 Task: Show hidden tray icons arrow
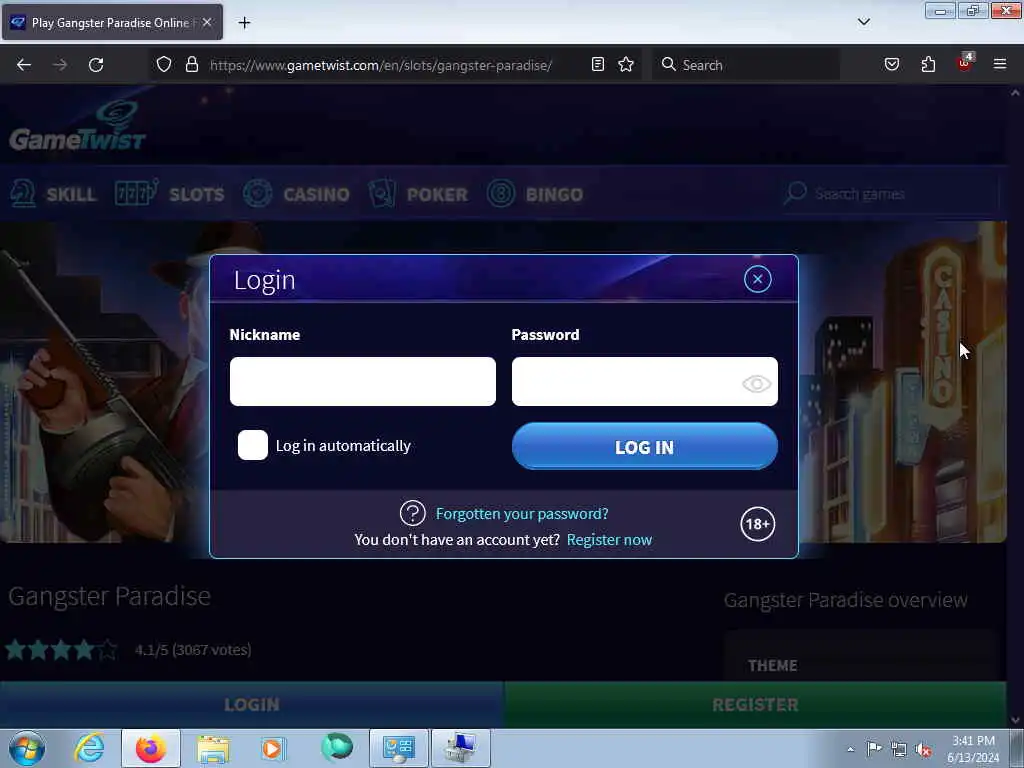click(x=850, y=749)
